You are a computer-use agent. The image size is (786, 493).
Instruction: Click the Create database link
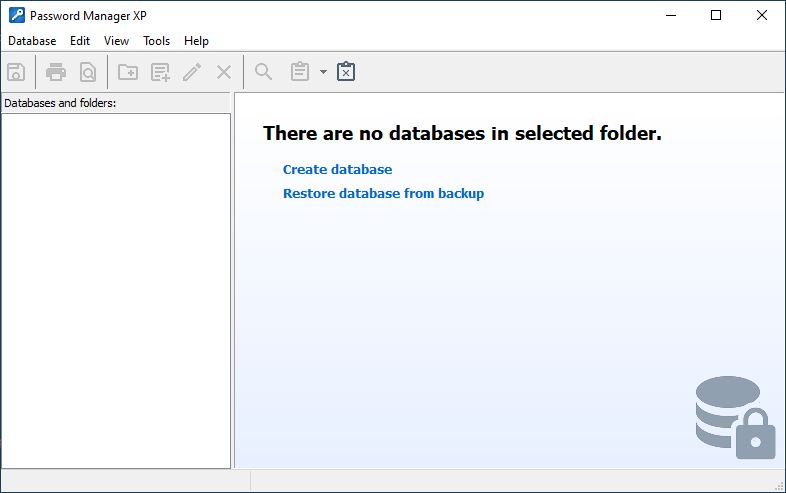(x=337, y=170)
